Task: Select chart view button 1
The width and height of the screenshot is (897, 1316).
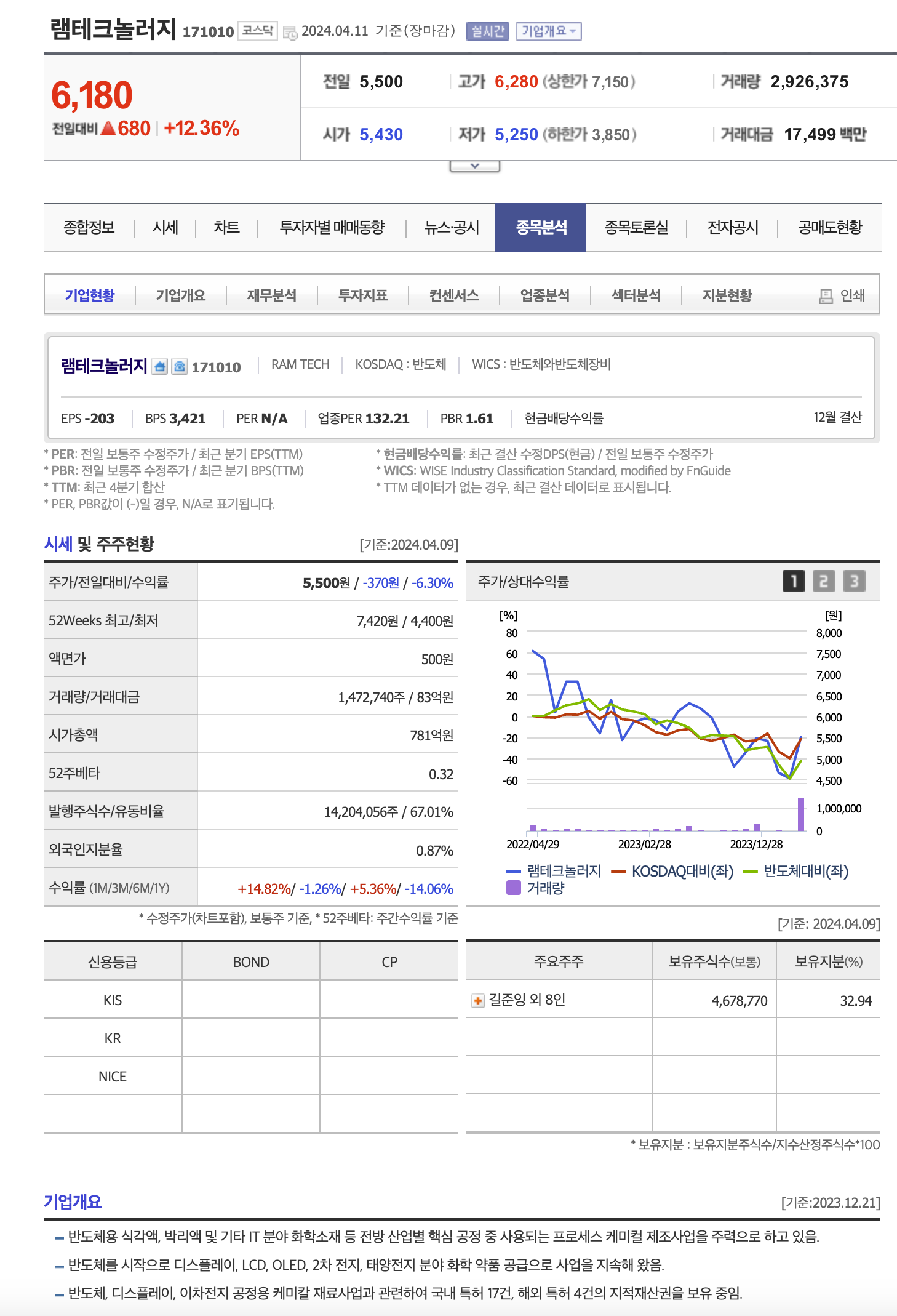Action: click(x=794, y=581)
